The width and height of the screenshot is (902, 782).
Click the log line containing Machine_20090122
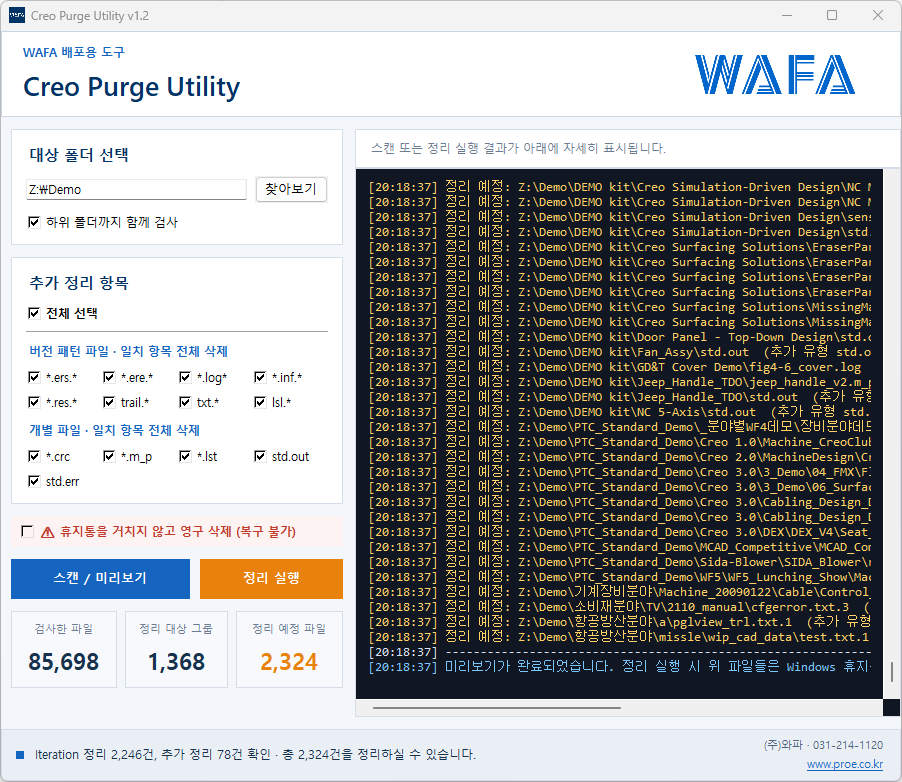(x=619, y=592)
